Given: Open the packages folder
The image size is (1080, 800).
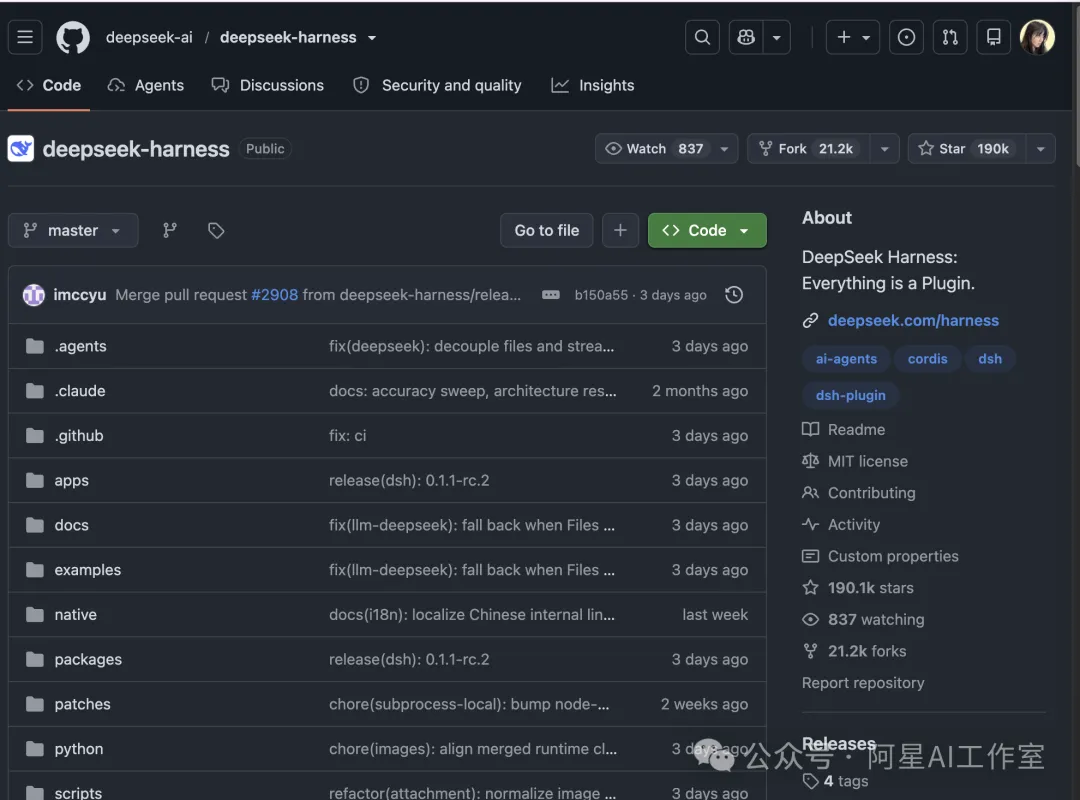Looking at the screenshot, I should tap(88, 659).
